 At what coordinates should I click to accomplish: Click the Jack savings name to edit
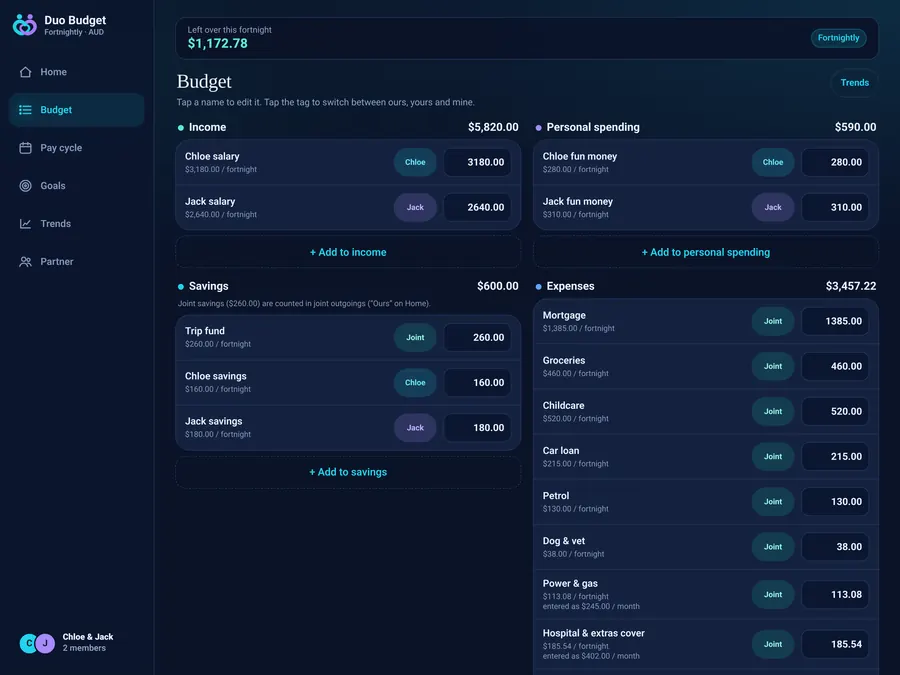(214, 421)
